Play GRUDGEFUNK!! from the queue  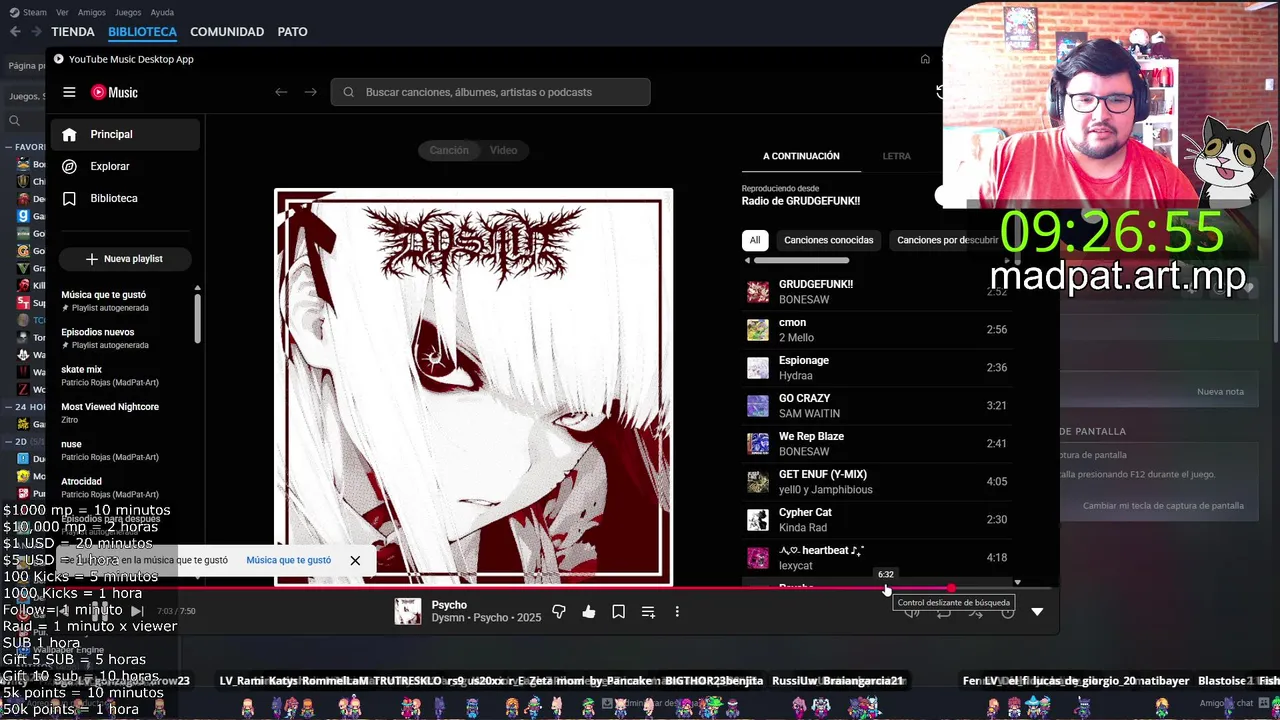pyautogui.click(x=877, y=292)
